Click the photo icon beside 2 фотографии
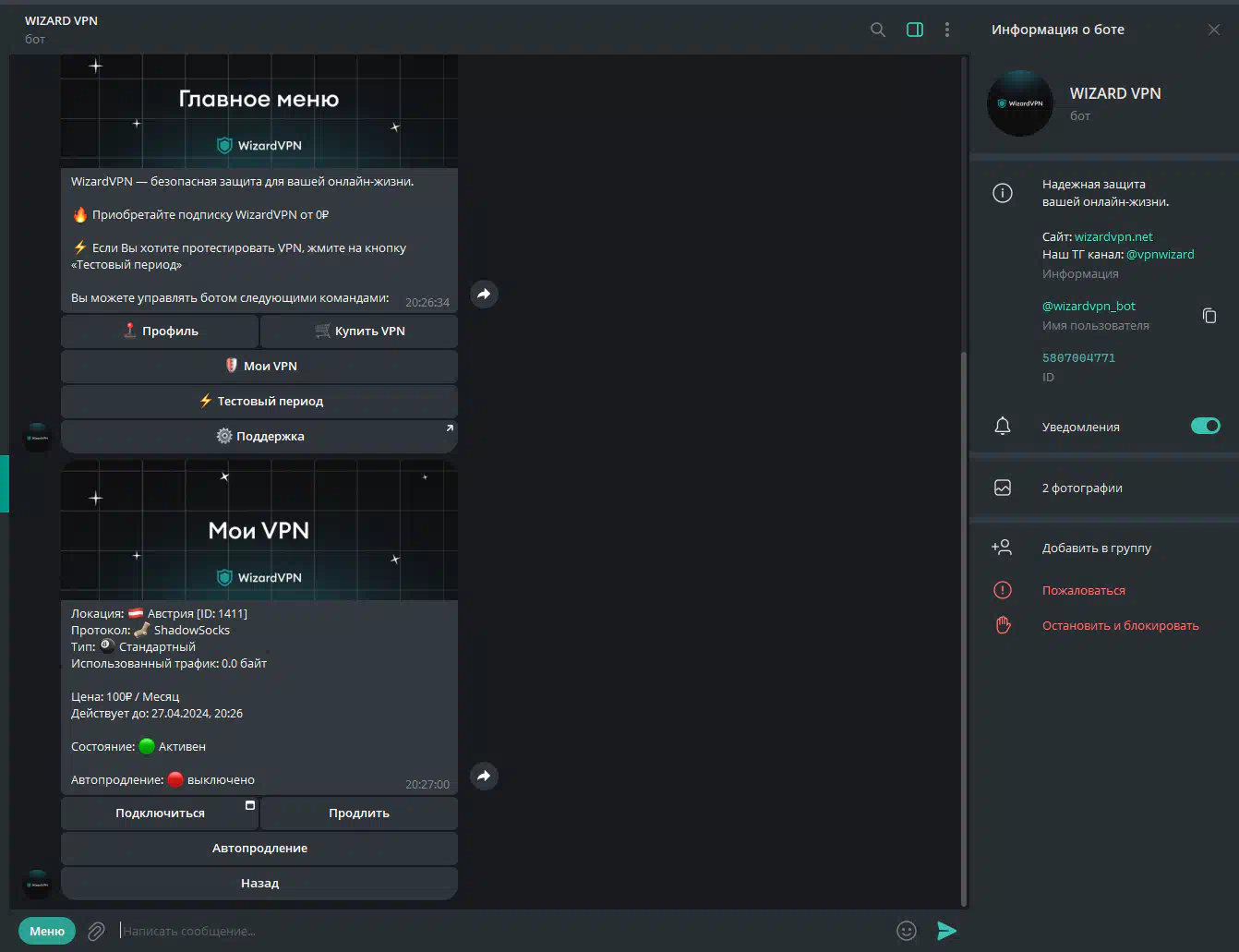Image resolution: width=1239 pixels, height=952 pixels. point(1003,488)
